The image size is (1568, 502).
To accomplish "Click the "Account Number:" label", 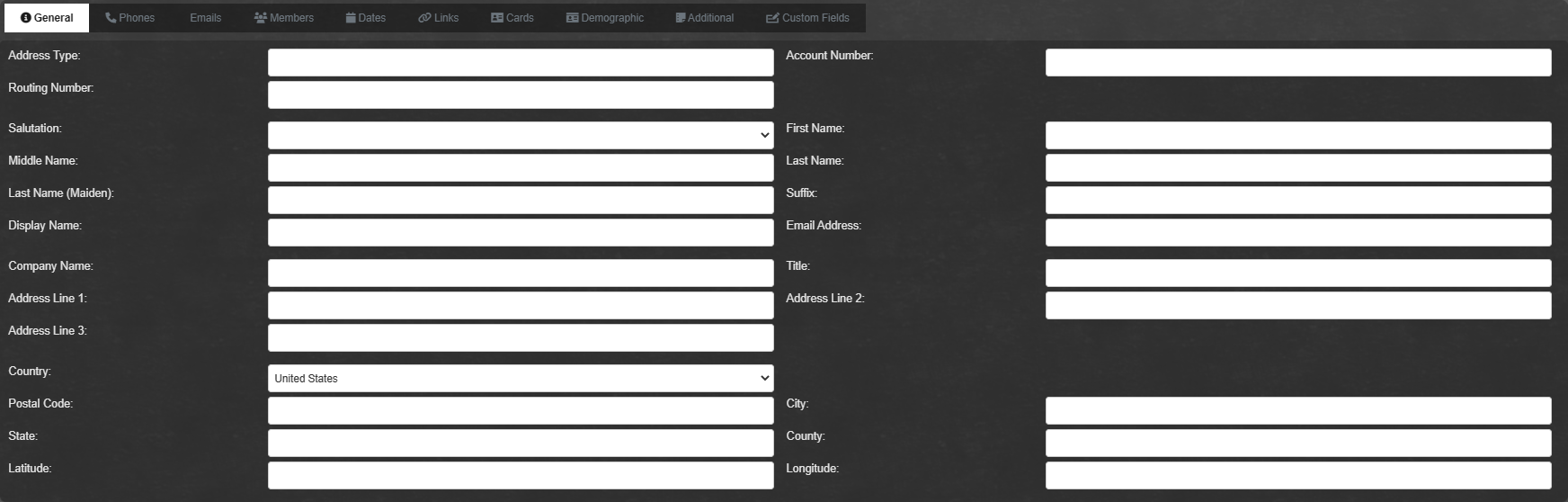I will point(829,56).
